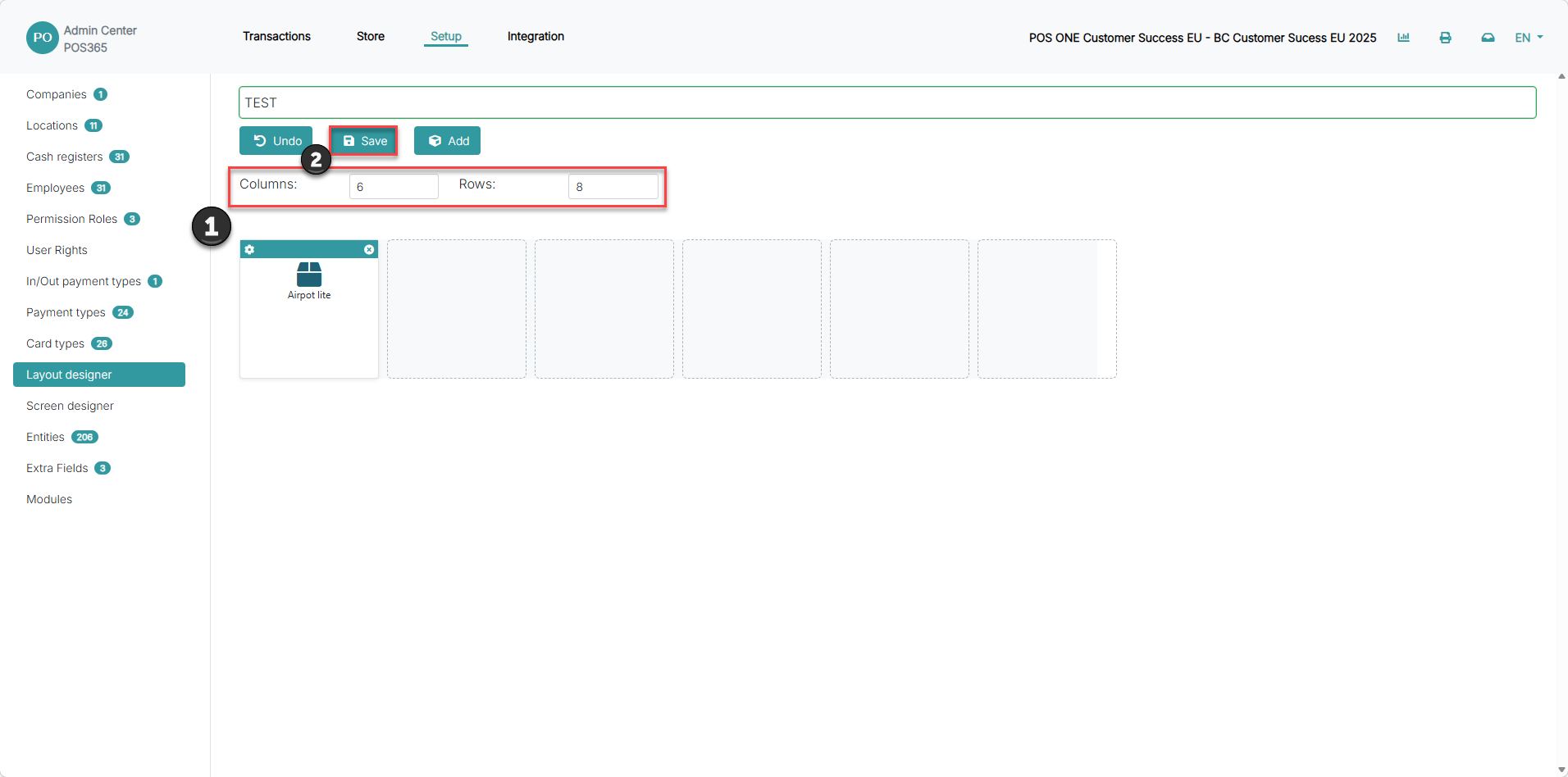Open the Transactions menu
The height and width of the screenshot is (777, 1568).
tap(276, 36)
